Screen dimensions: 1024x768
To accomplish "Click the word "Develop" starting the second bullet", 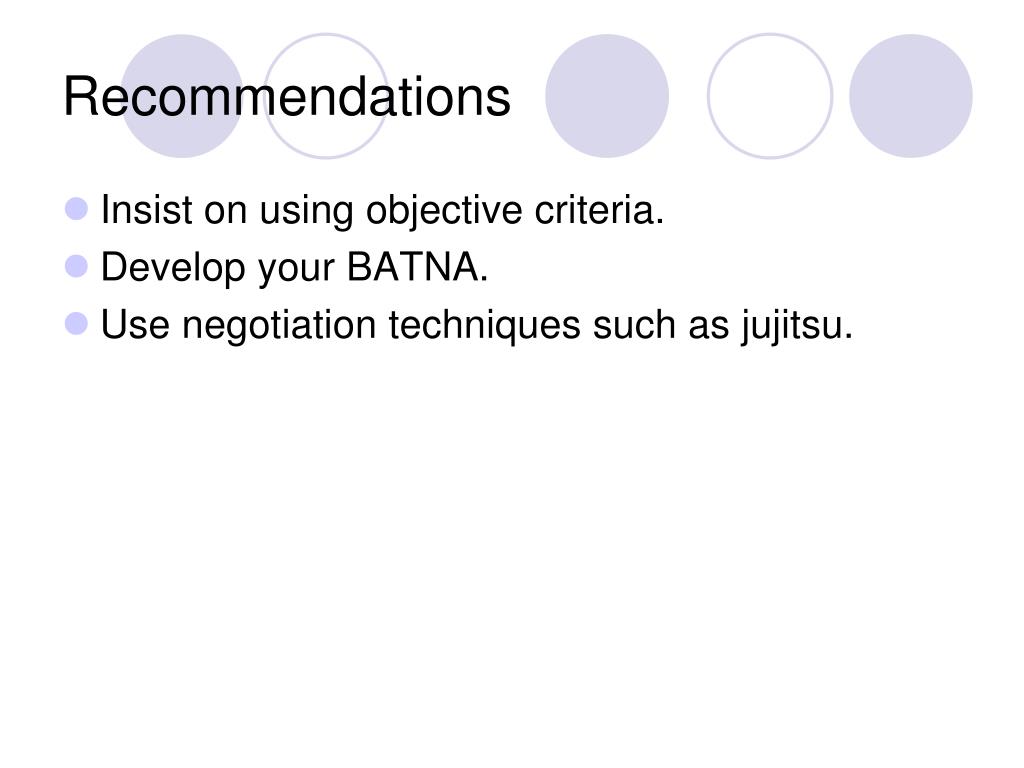I will pos(172,268).
